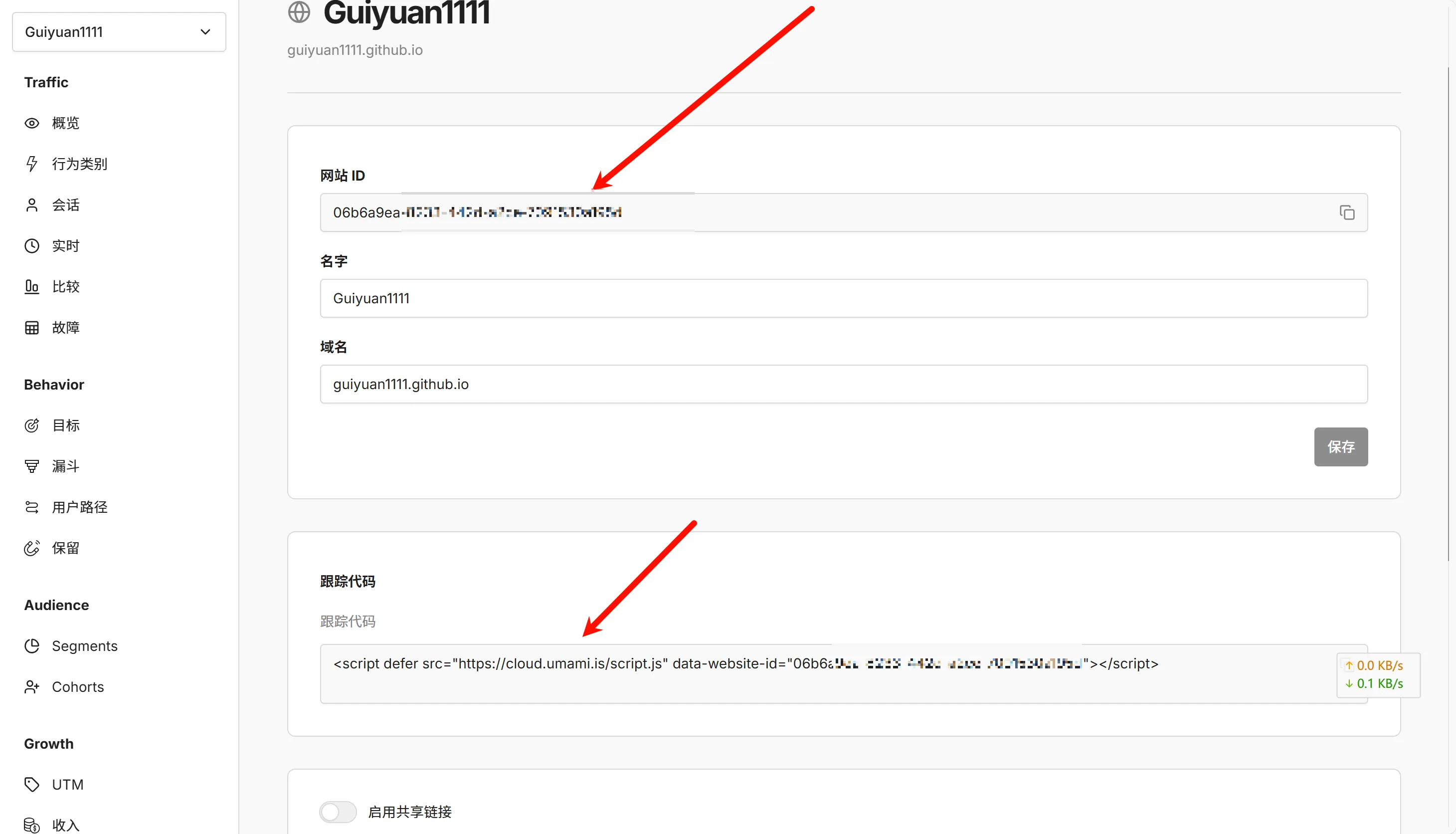
Task: Click the path icon for 用户路径
Action: [x=32, y=507]
